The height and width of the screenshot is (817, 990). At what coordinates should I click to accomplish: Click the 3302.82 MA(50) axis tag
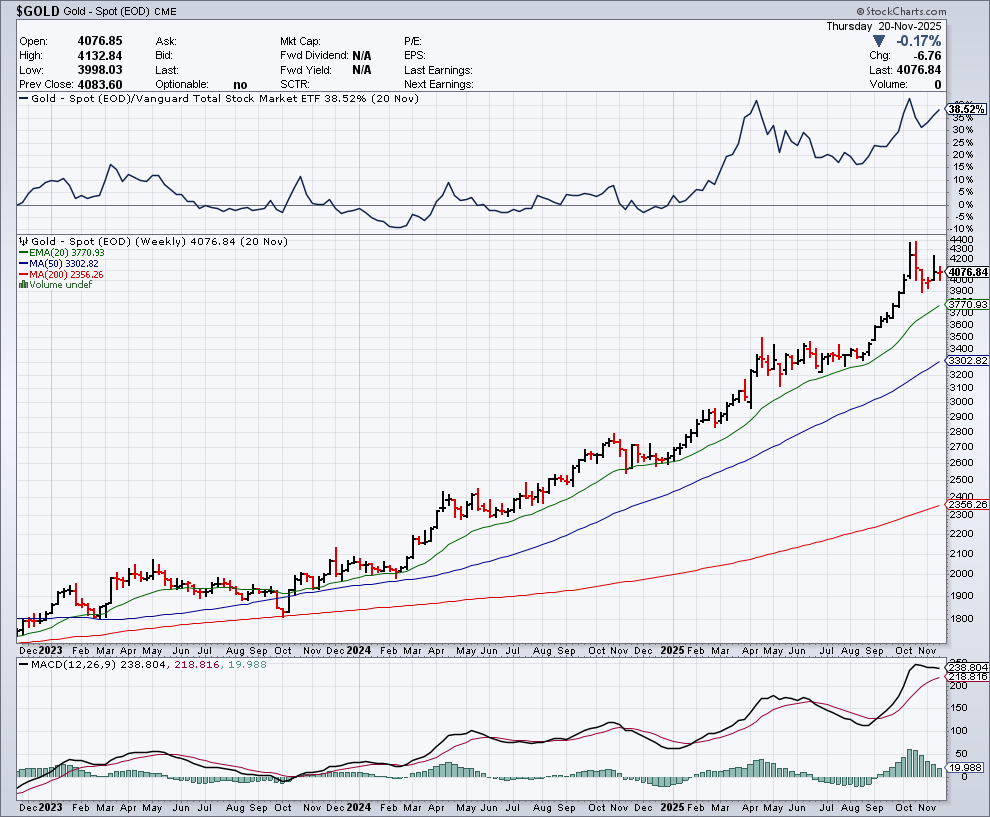(967, 360)
